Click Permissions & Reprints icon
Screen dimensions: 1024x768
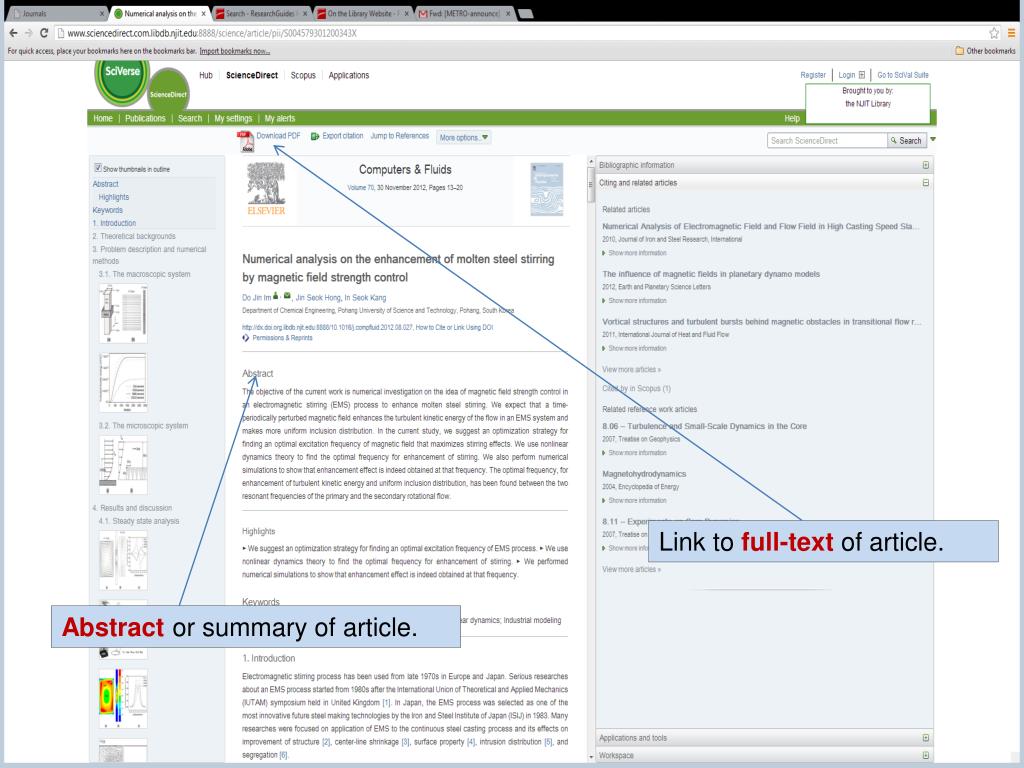point(246,338)
